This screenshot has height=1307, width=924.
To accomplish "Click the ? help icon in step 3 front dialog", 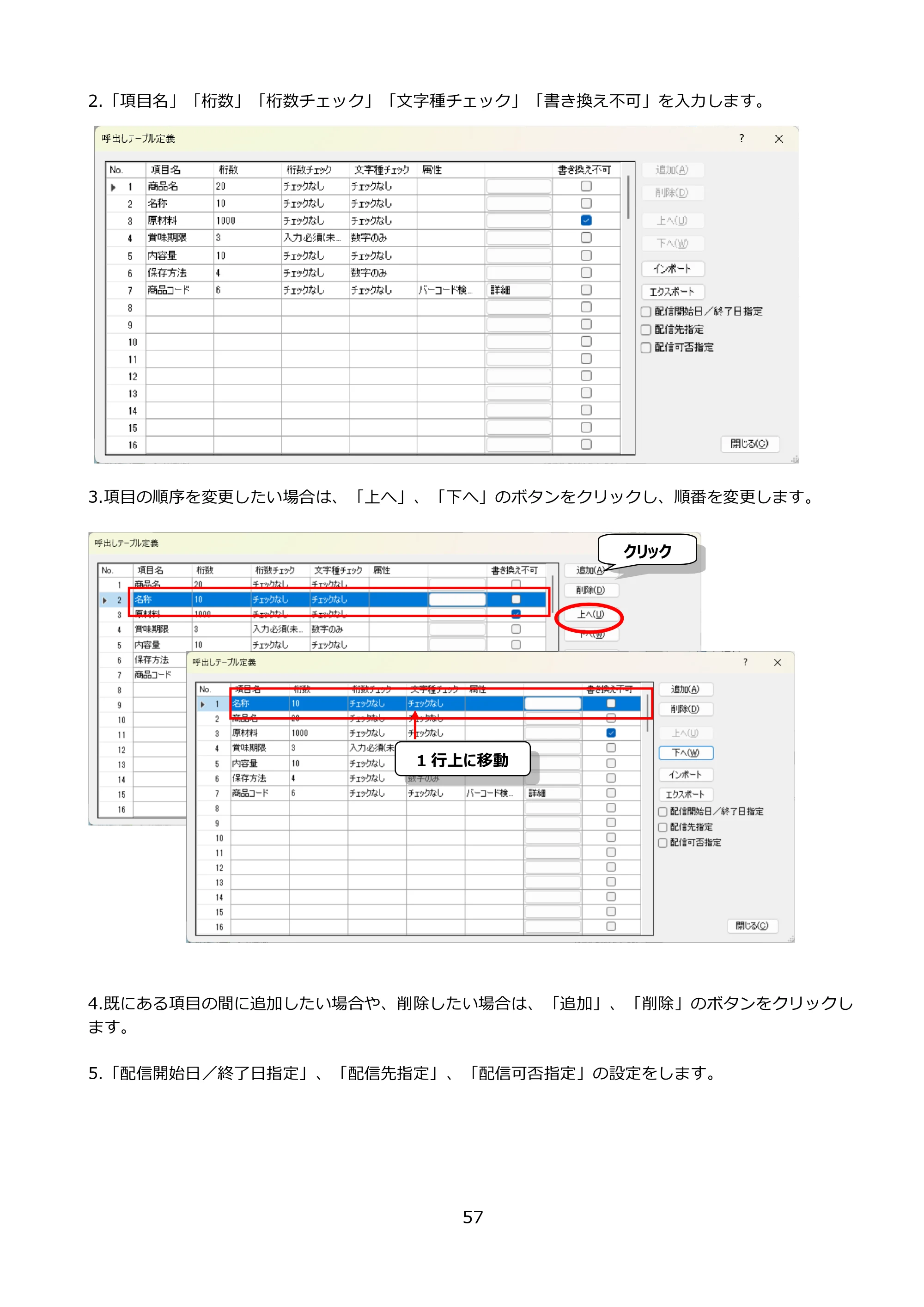I will pyautogui.click(x=745, y=662).
